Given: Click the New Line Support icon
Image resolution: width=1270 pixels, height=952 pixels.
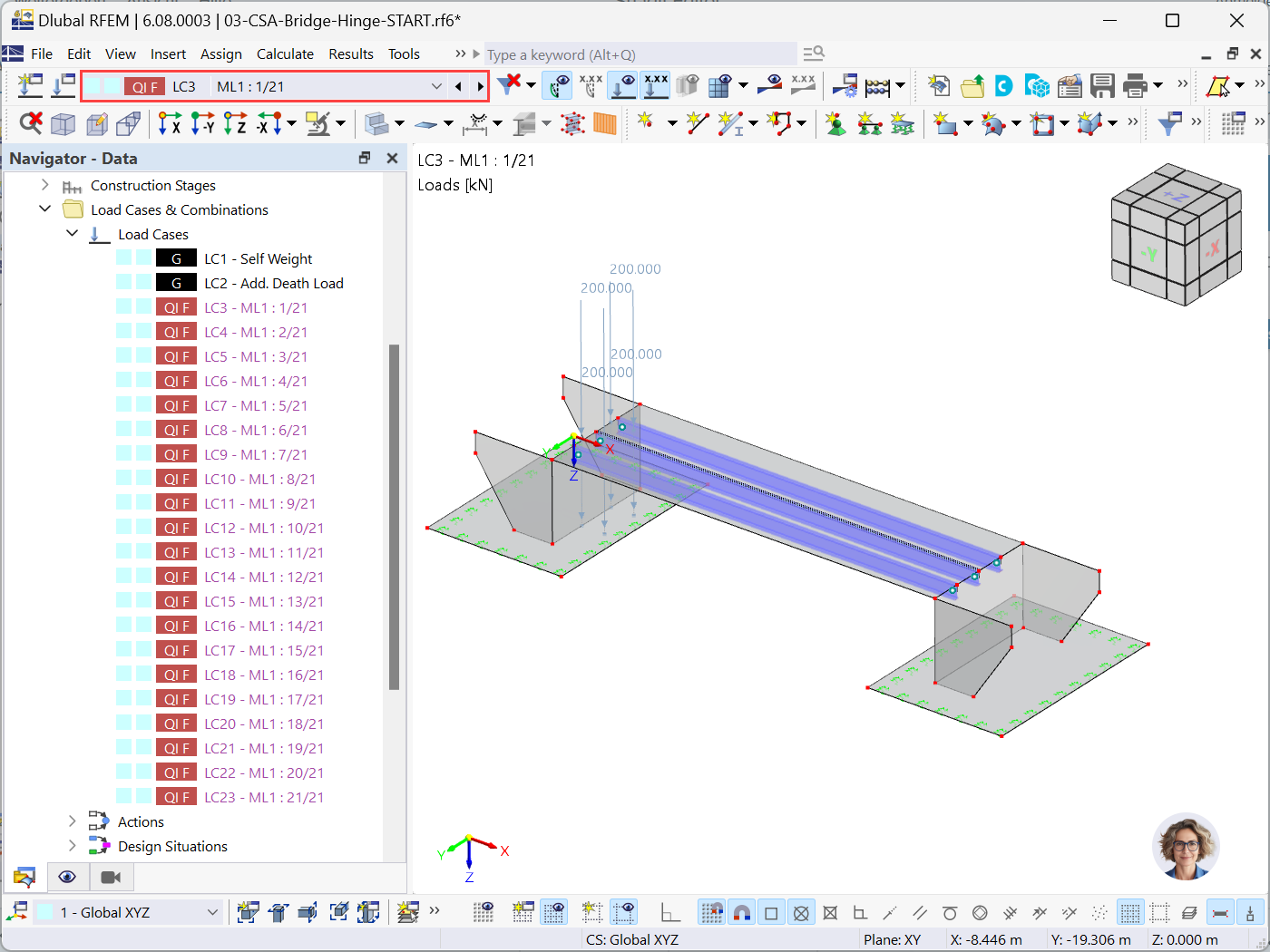Looking at the screenshot, I should 869,123.
